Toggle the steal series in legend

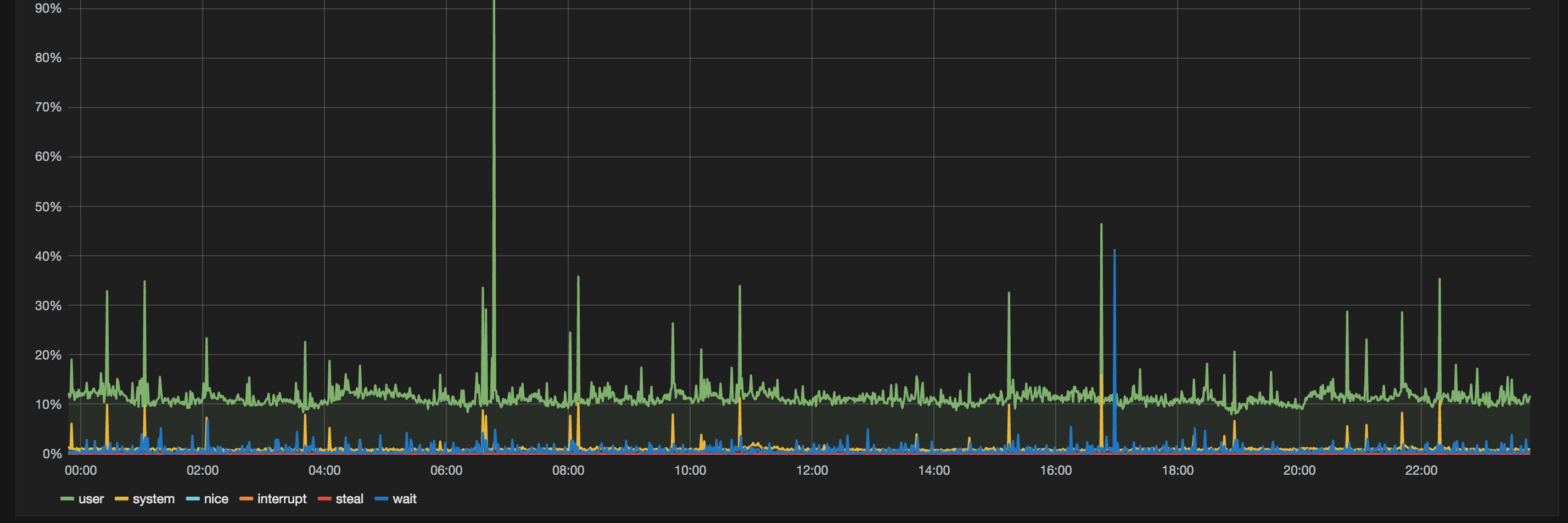coord(349,499)
